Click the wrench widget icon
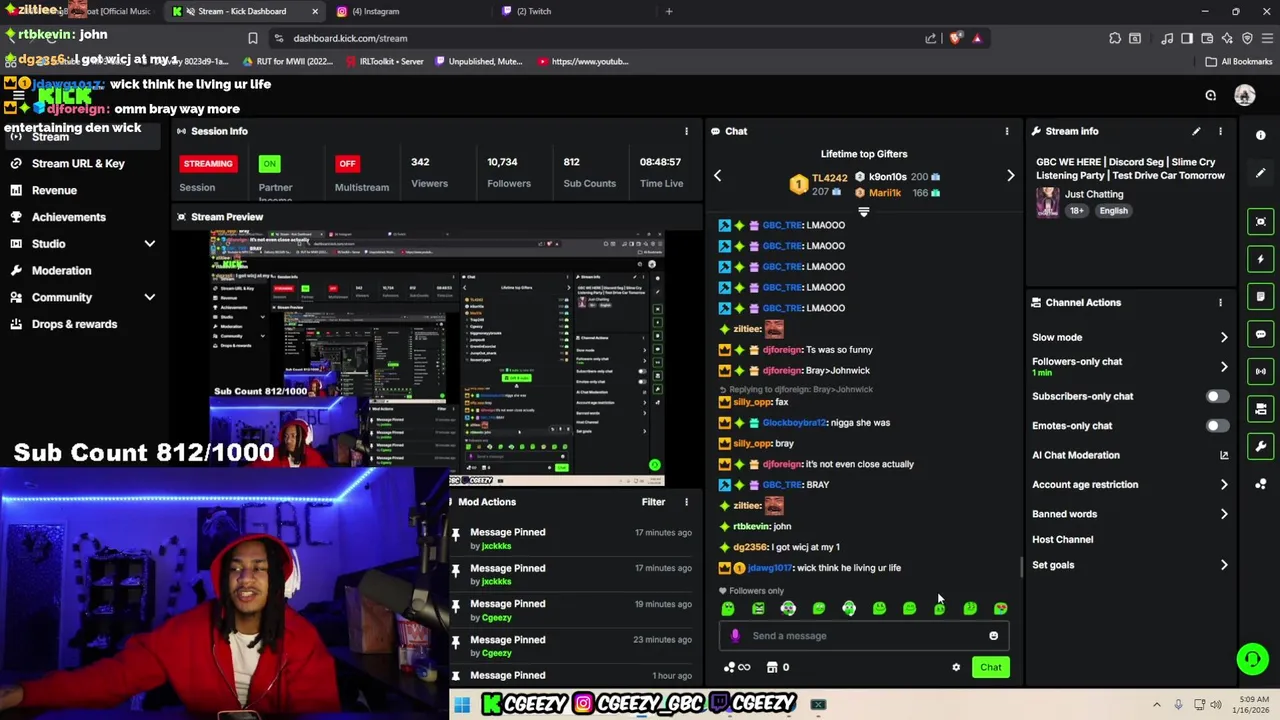The height and width of the screenshot is (720, 1280). tap(1261, 446)
